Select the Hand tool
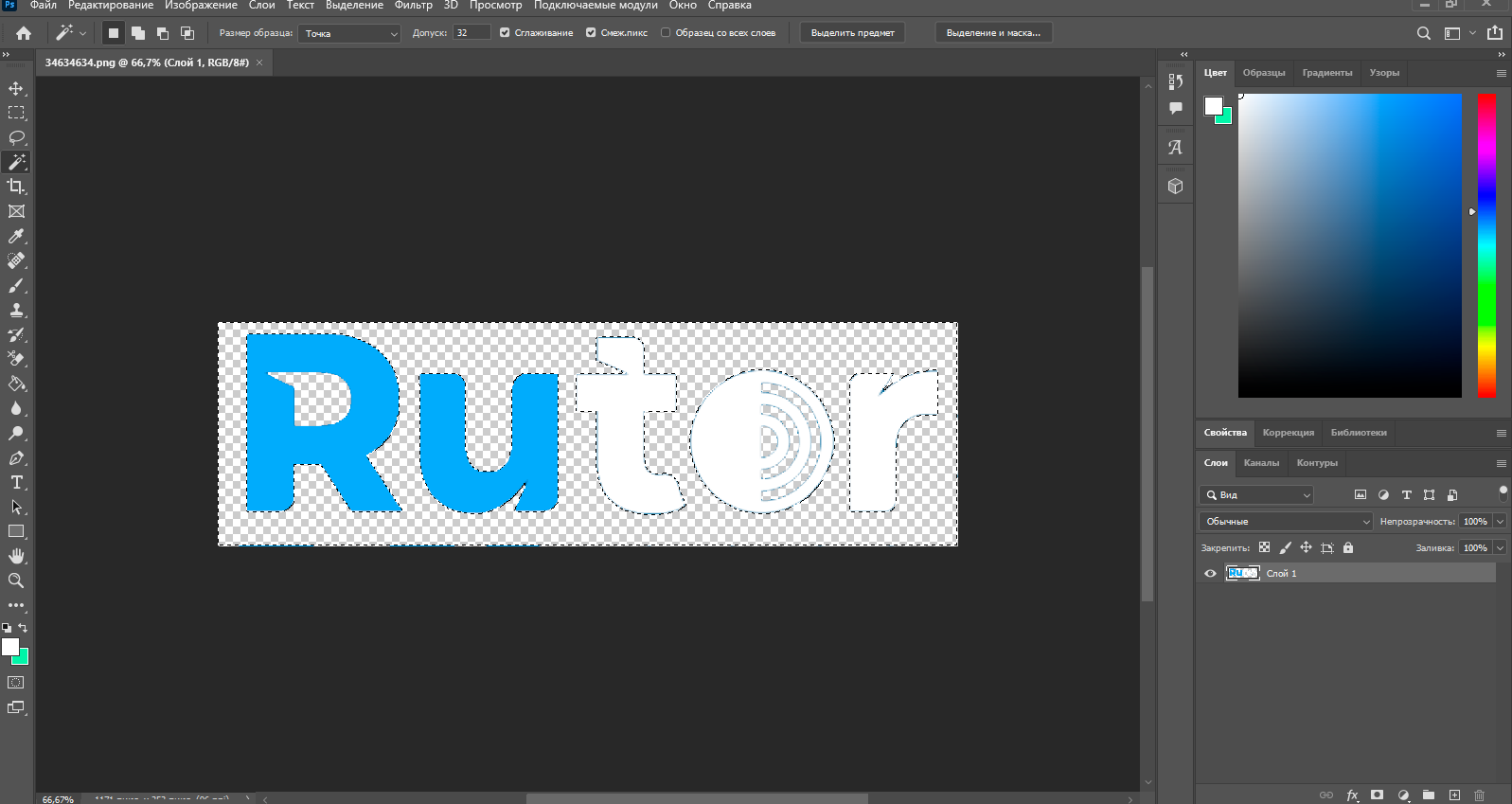The height and width of the screenshot is (804, 1512). 16,556
